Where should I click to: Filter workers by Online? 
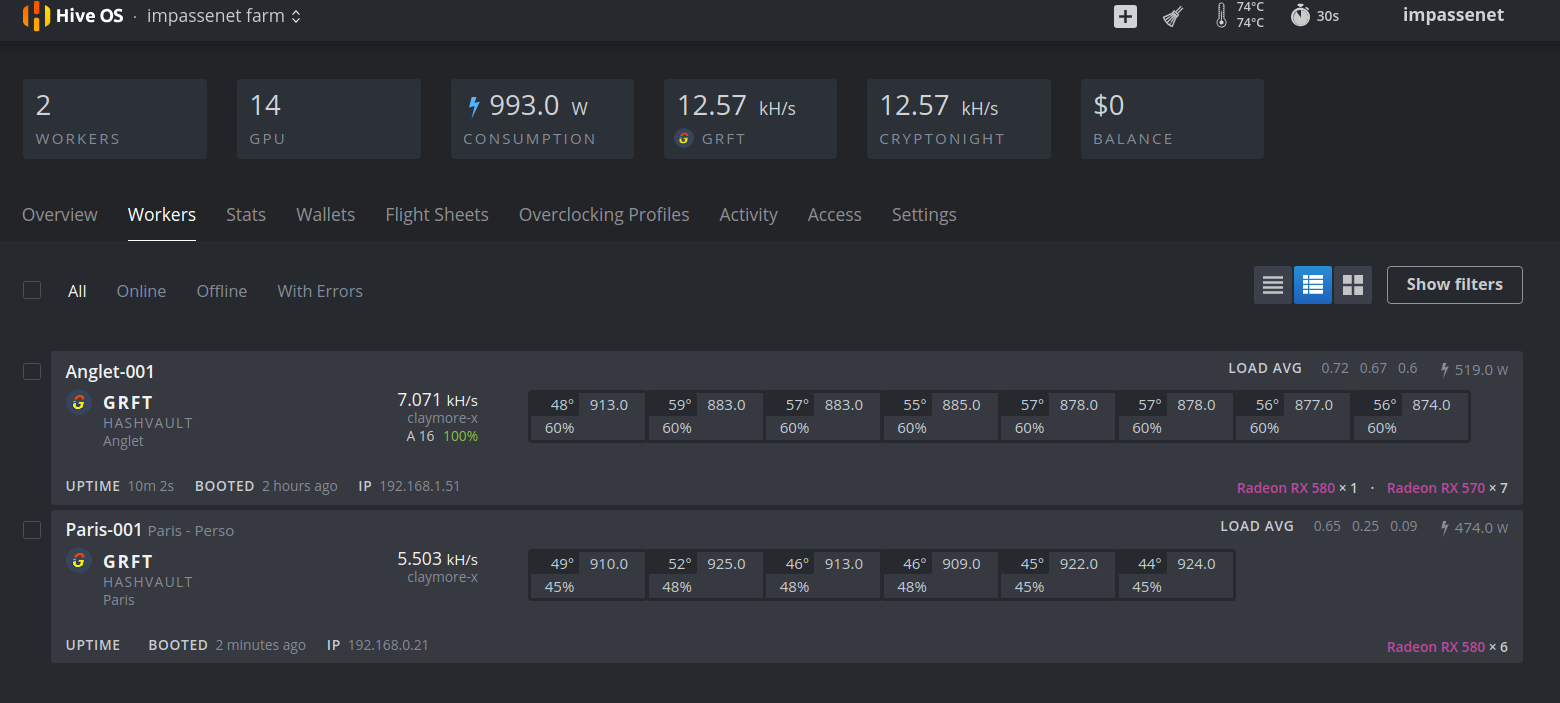pyautogui.click(x=141, y=291)
